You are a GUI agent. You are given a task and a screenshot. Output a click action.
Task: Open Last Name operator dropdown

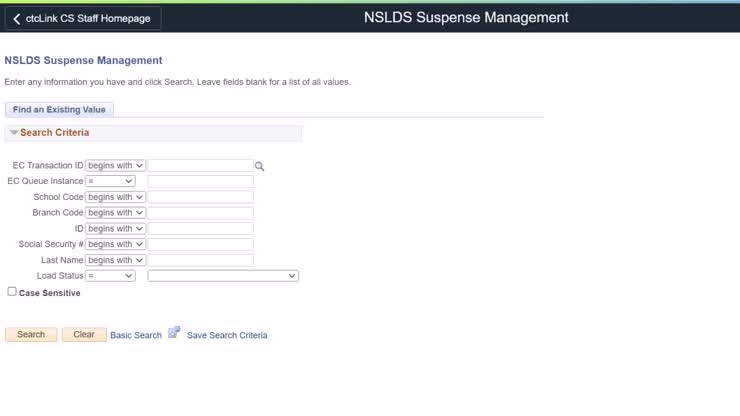pyautogui.click(x=115, y=260)
